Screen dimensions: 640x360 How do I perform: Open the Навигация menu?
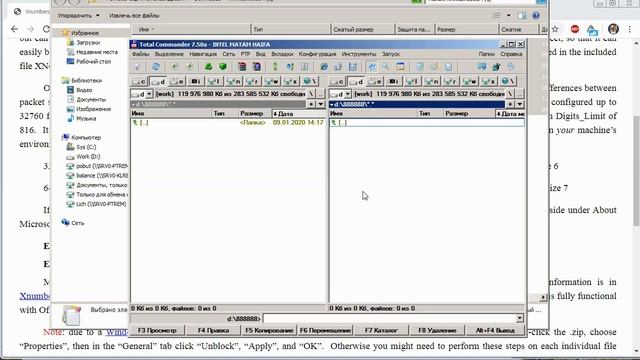point(203,54)
